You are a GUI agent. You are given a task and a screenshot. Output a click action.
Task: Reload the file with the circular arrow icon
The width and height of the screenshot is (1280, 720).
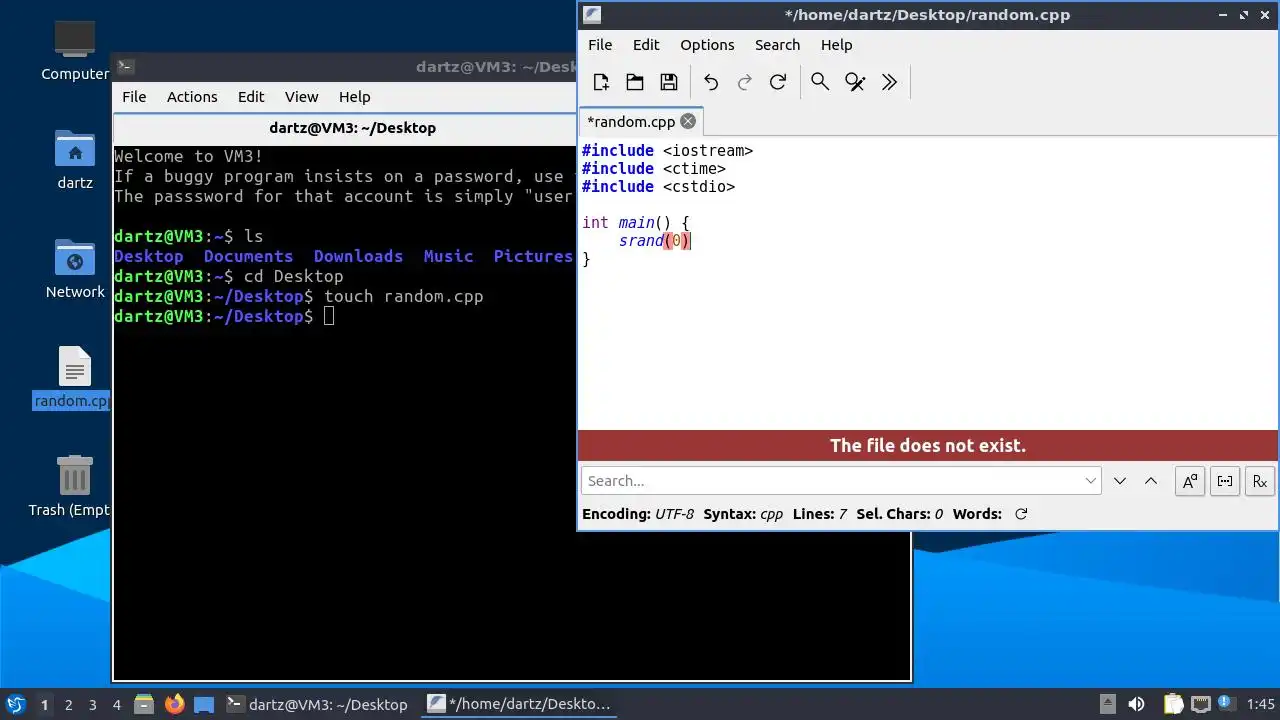[x=778, y=82]
